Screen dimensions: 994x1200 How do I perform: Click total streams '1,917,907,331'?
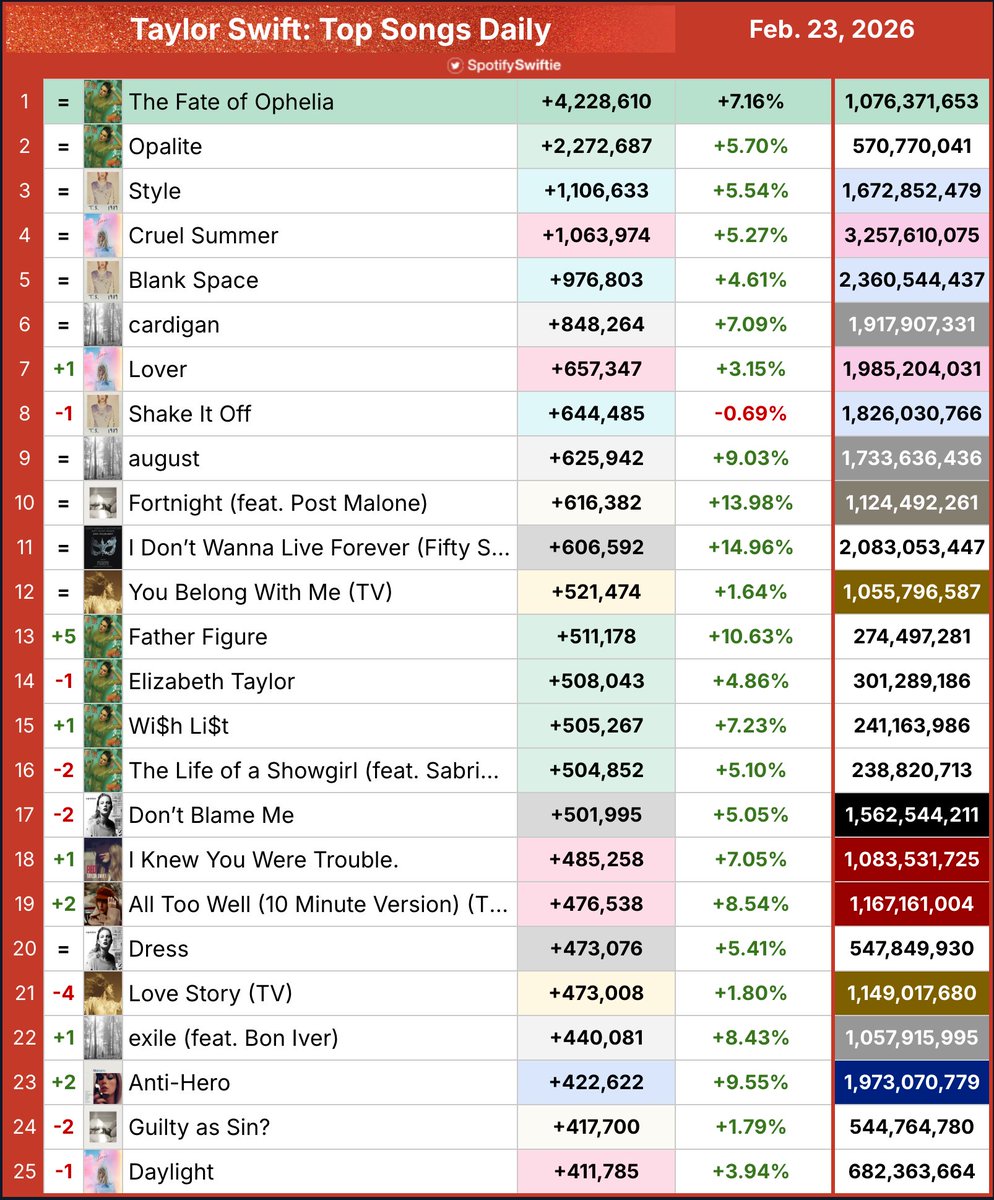pyautogui.click(x=912, y=325)
